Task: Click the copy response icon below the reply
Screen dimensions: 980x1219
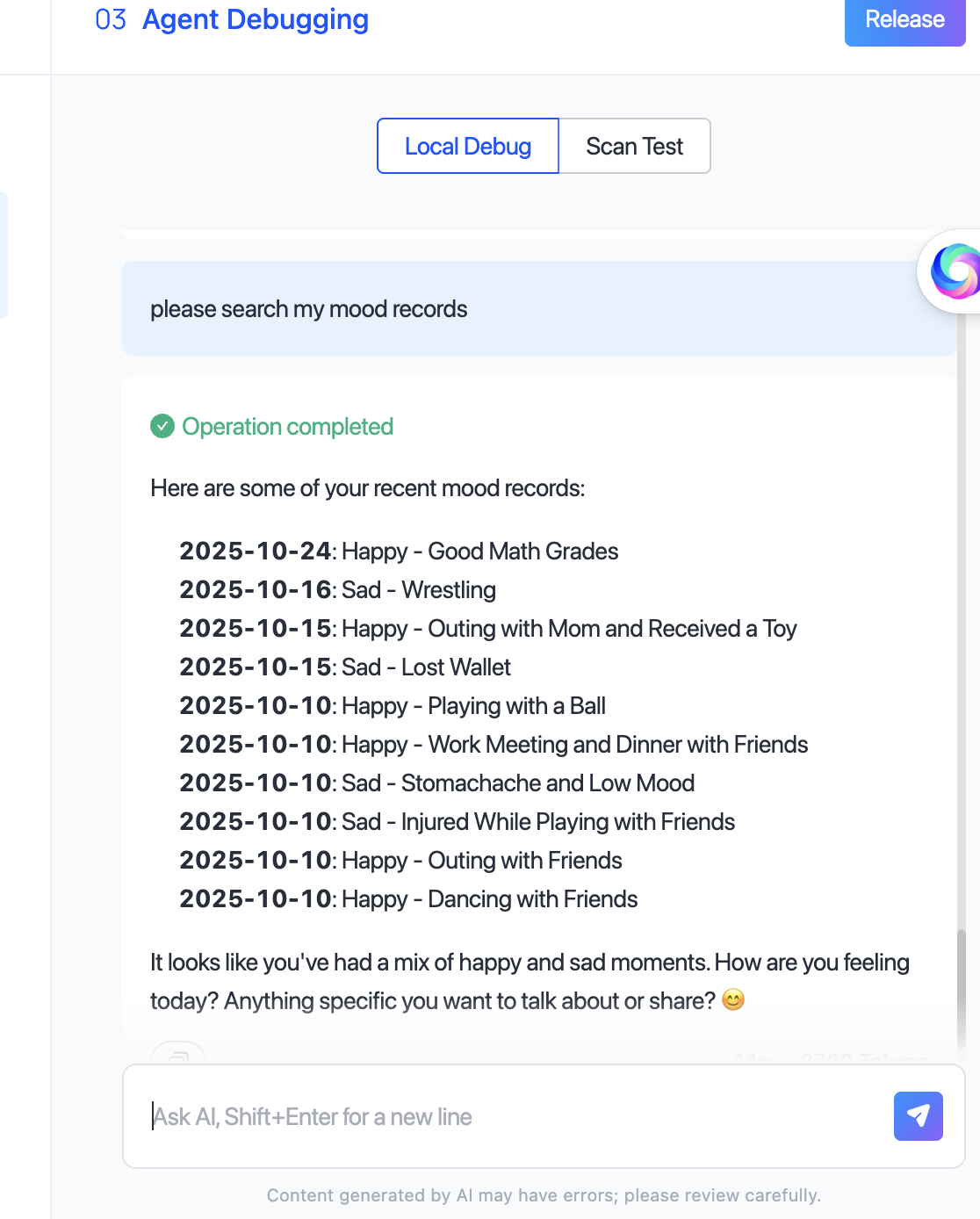Action: pos(178,1055)
